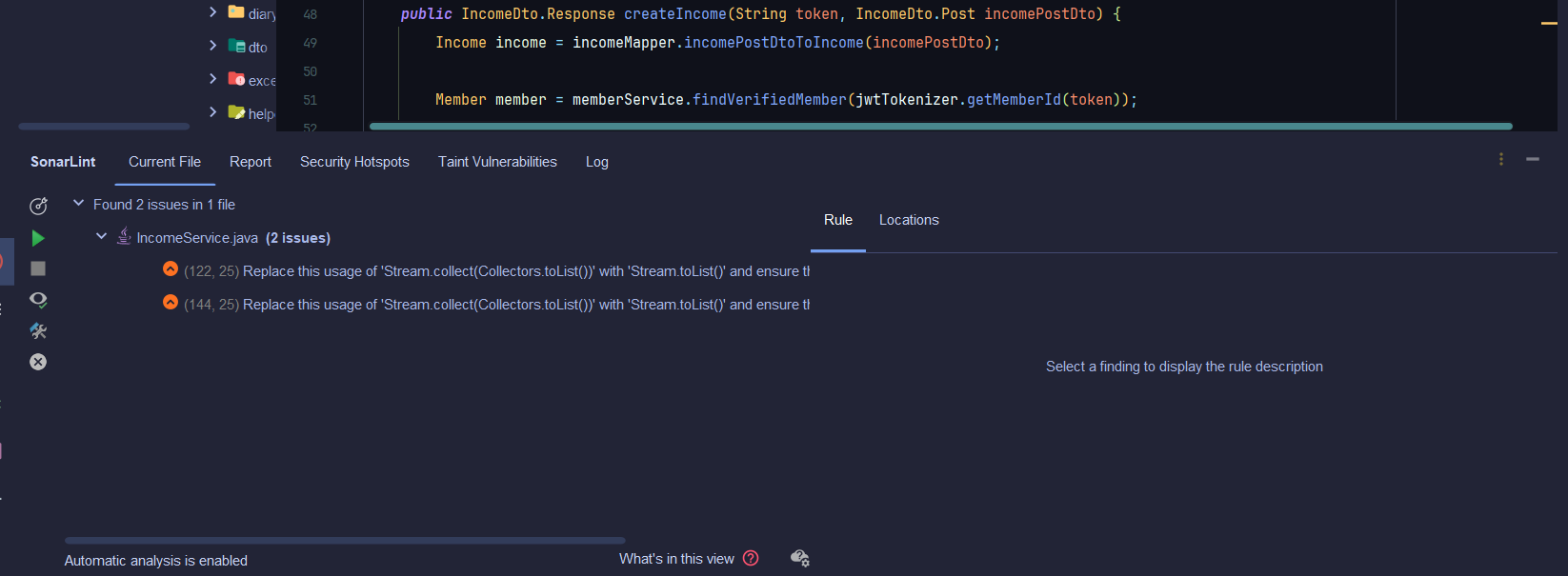This screenshot has height=576, width=1568.
Task: Click the editor horizontal scrollbar
Action: coord(940,126)
